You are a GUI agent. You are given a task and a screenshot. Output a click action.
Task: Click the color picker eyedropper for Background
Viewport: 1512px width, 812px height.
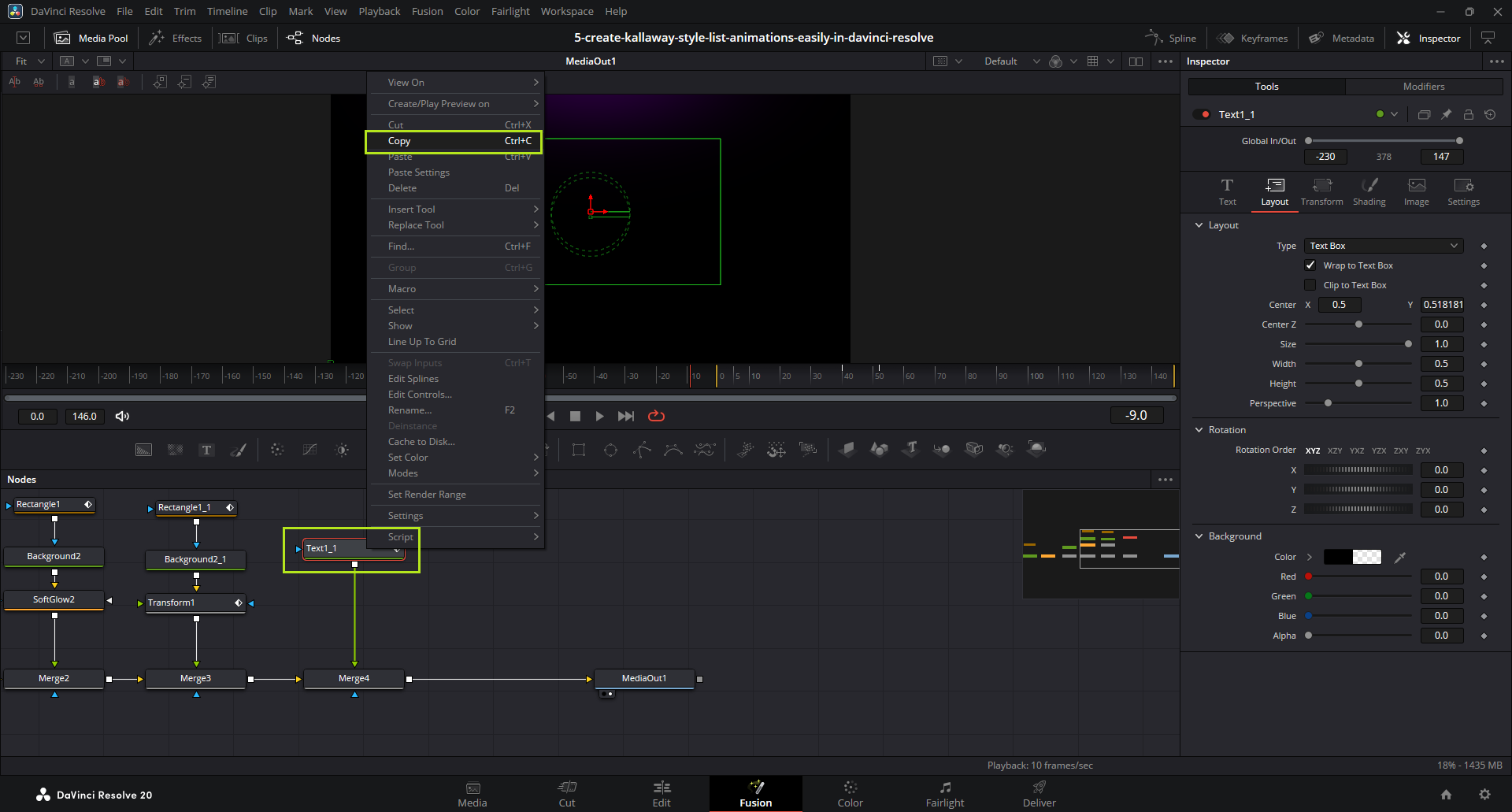pos(1399,557)
